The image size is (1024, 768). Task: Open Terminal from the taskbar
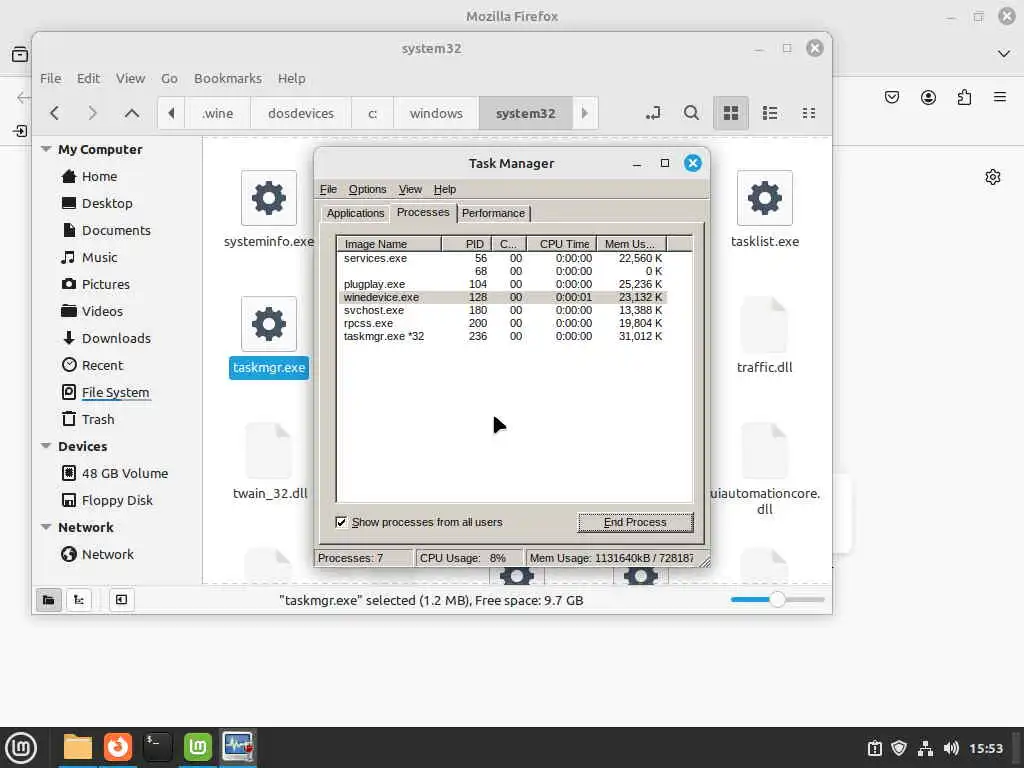click(x=157, y=747)
